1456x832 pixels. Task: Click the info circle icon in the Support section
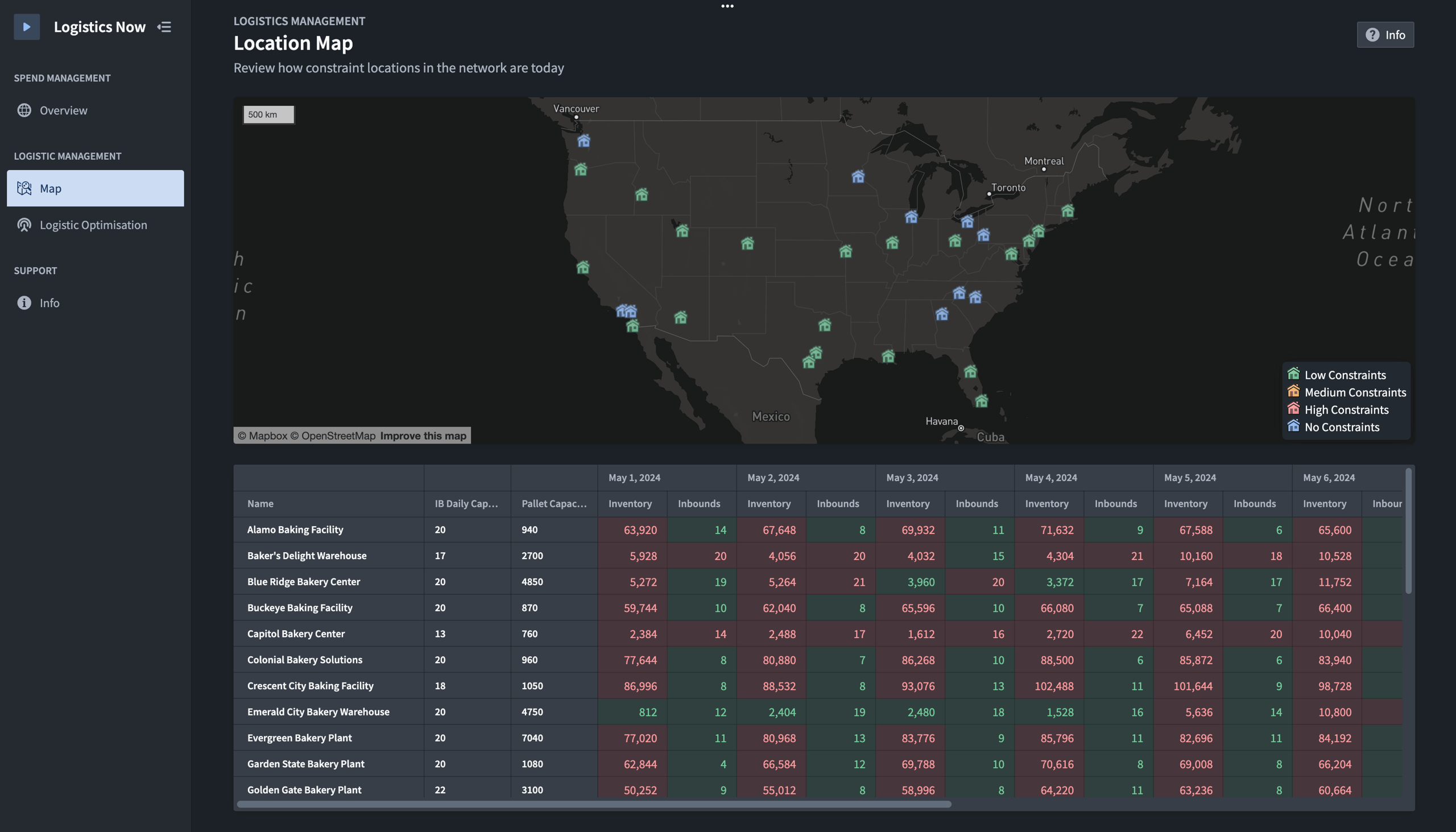[24, 303]
